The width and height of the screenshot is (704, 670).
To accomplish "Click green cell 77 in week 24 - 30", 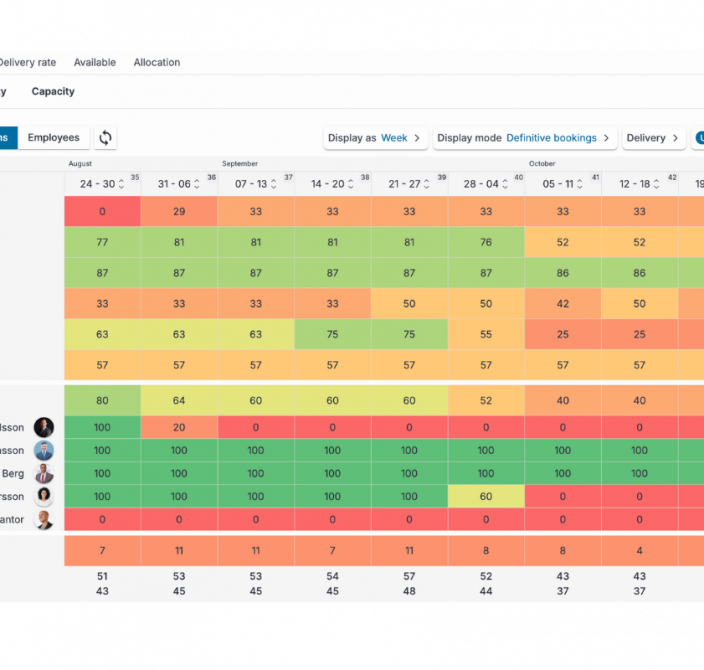I will pos(102,242).
